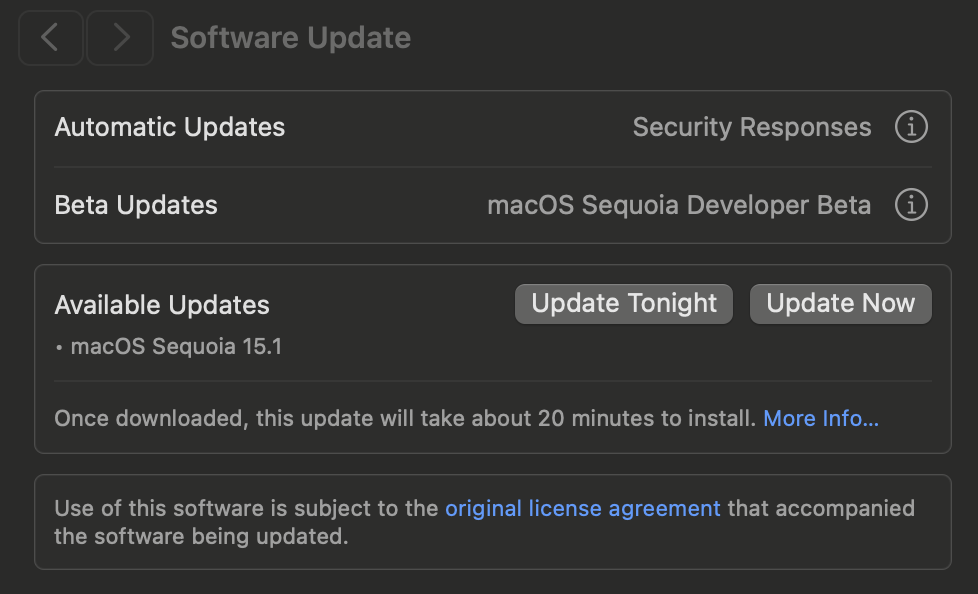Select the macOS Sequoia 15.1 update entry
Image resolution: width=978 pixels, height=594 pixels.
point(176,348)
